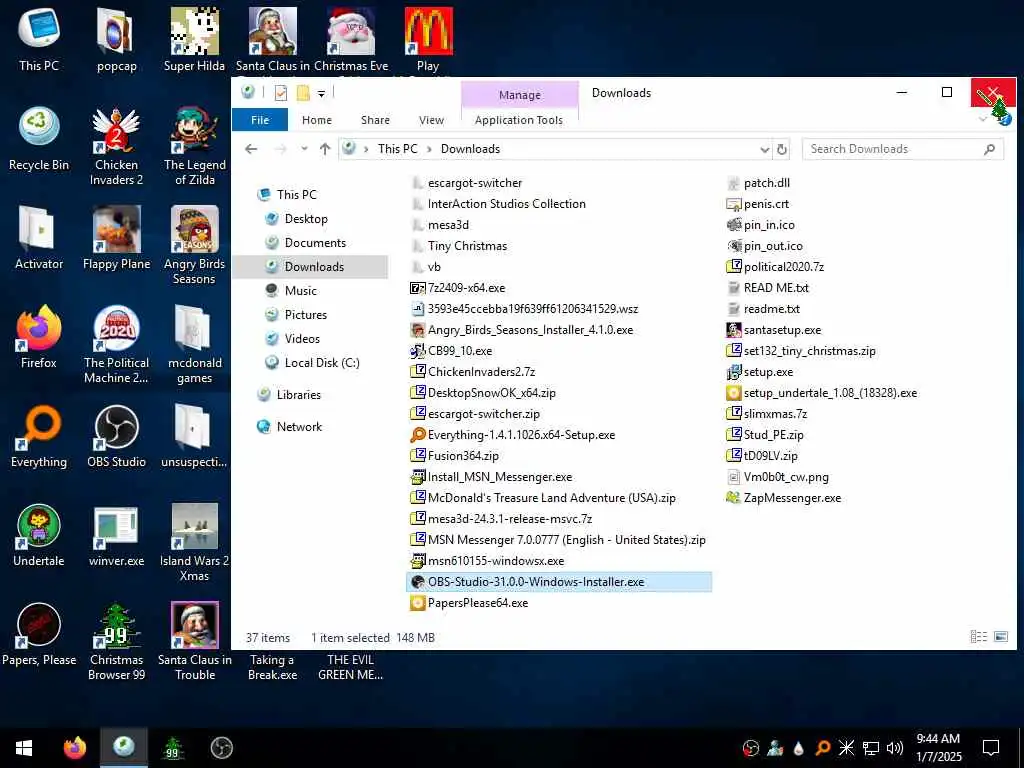Select 7z2409-x64.exe file

(466, 288)
